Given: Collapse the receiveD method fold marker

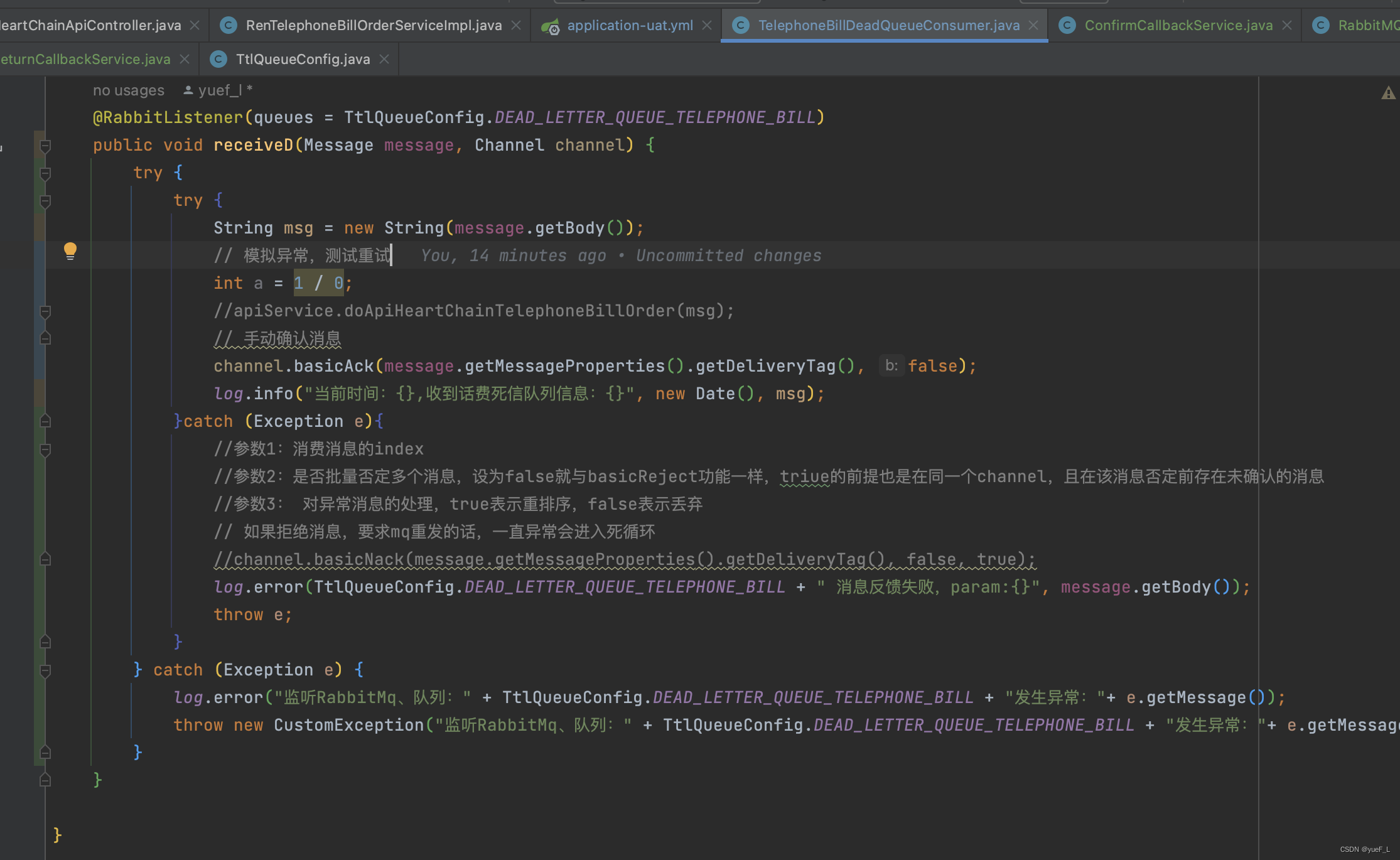Looking at the screenshot, I should pyautogui.click(x=45, y=146).
